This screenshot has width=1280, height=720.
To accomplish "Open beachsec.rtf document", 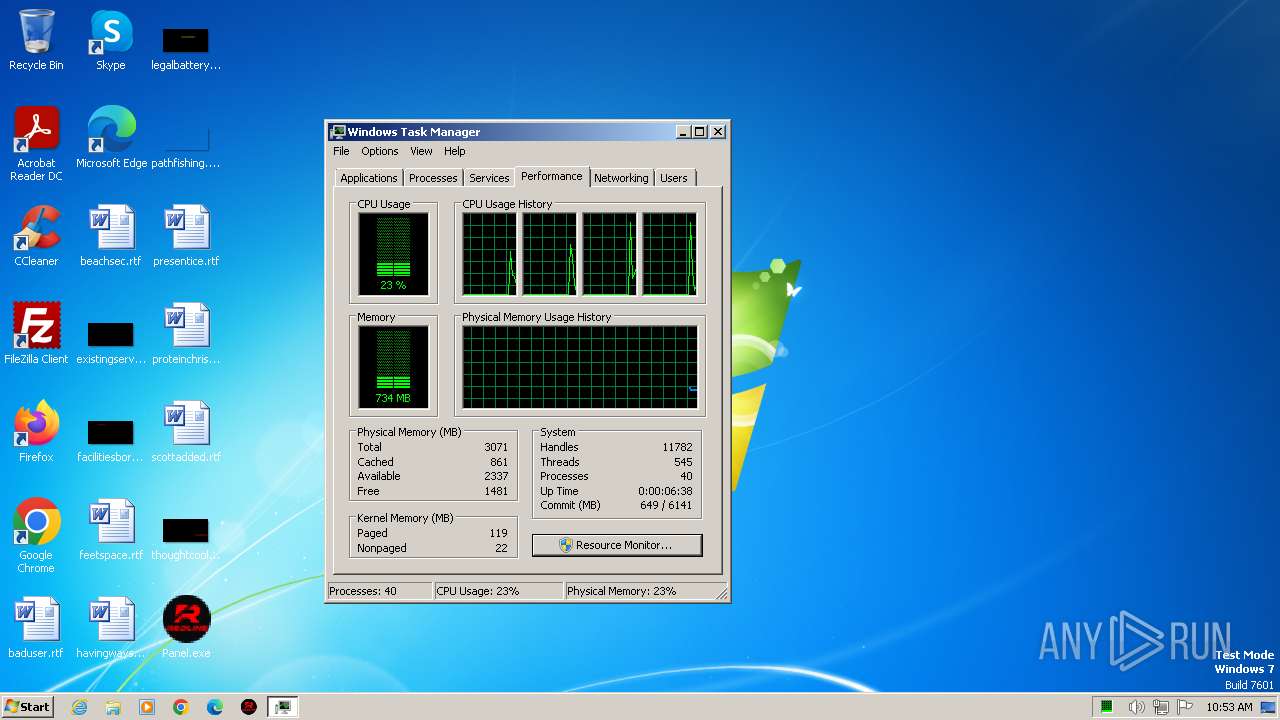I will pos(111,235).
